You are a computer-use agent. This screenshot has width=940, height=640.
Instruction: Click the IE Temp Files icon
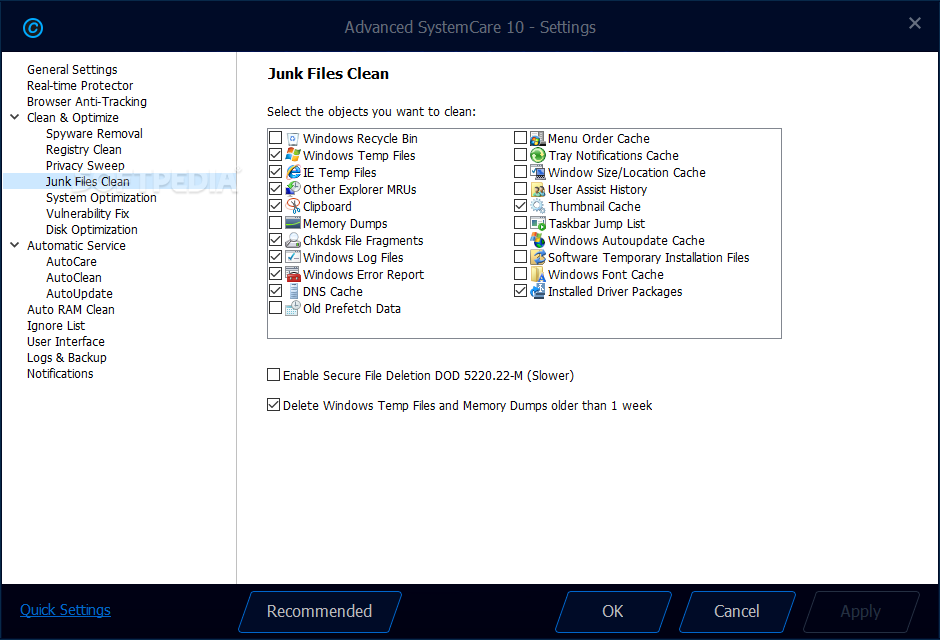click(293, 173)
